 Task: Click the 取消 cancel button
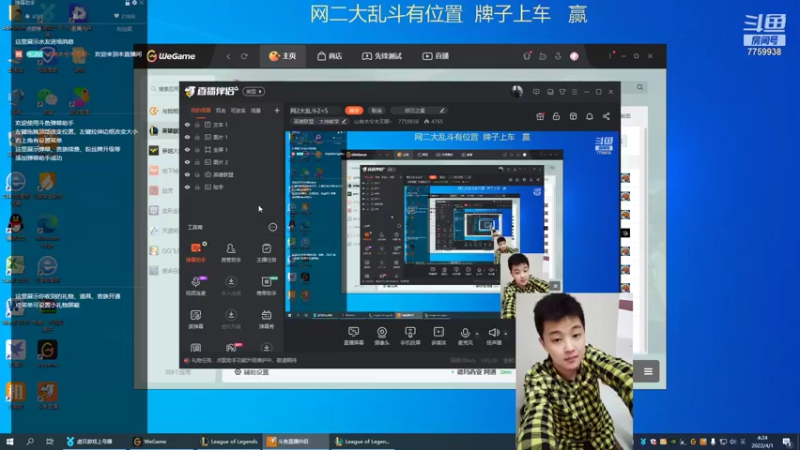coord(377,110)
